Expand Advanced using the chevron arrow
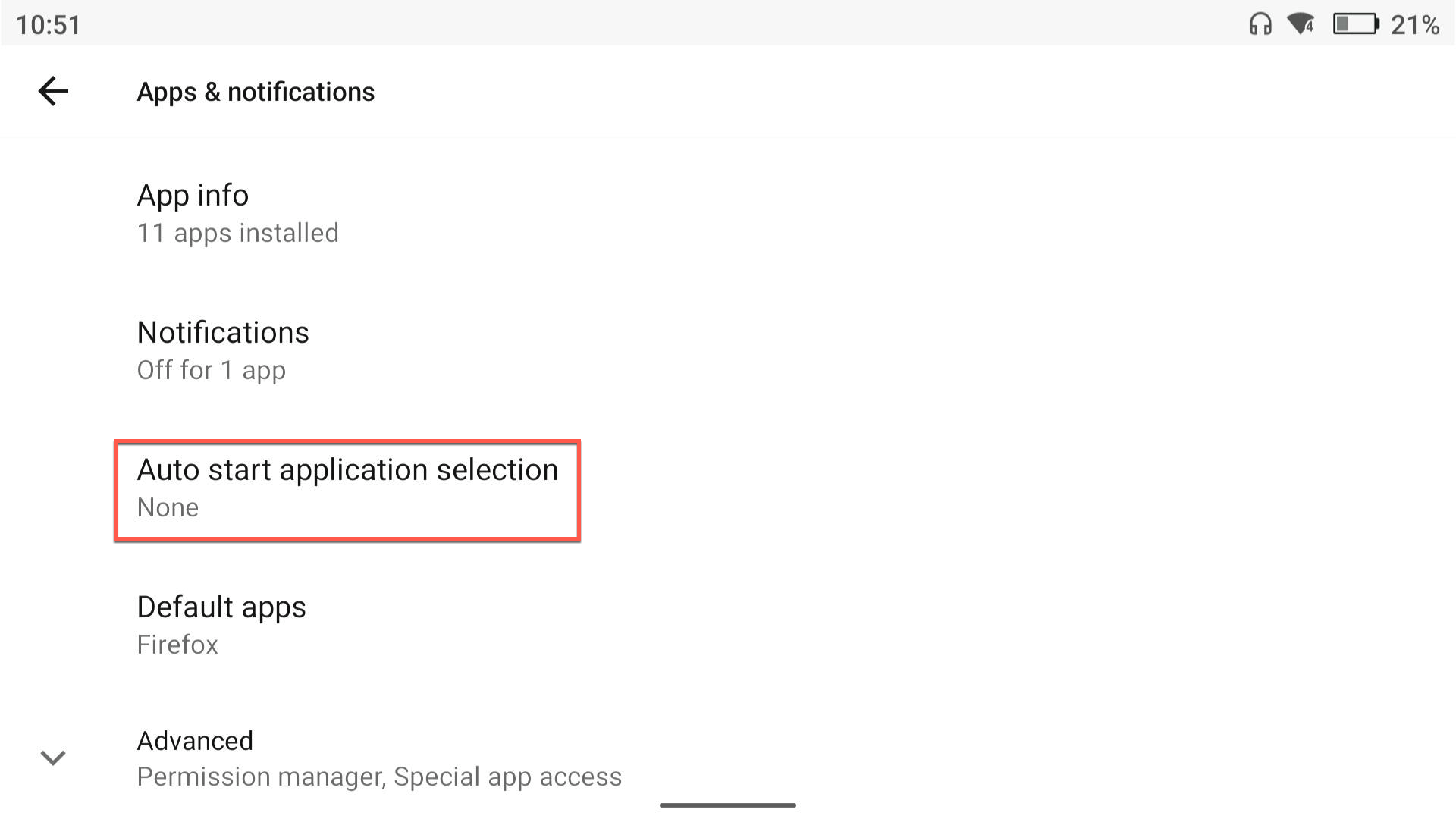Image resolution: width=1456 pixels, height=819 pixels. [x=53, y=758]
